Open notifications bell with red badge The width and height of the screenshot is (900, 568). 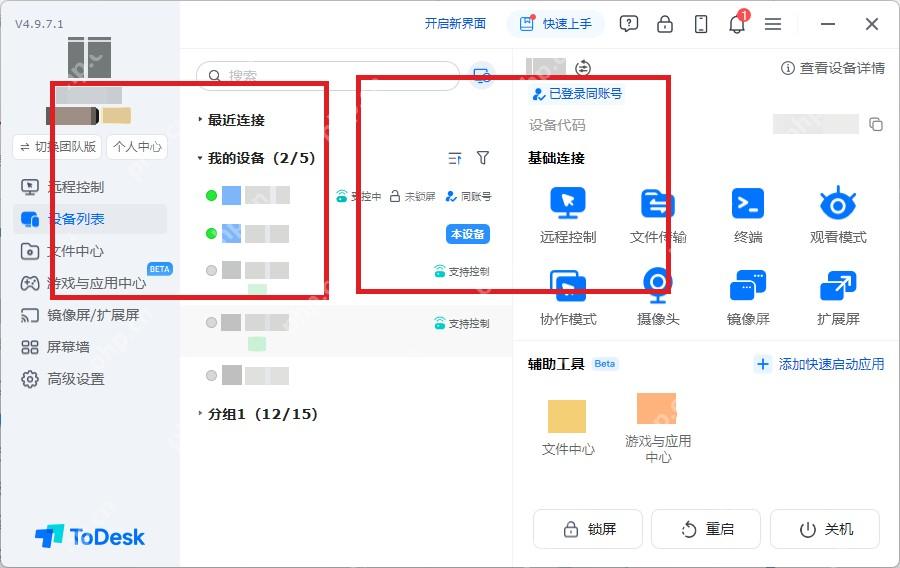click(x=737, y=24)
